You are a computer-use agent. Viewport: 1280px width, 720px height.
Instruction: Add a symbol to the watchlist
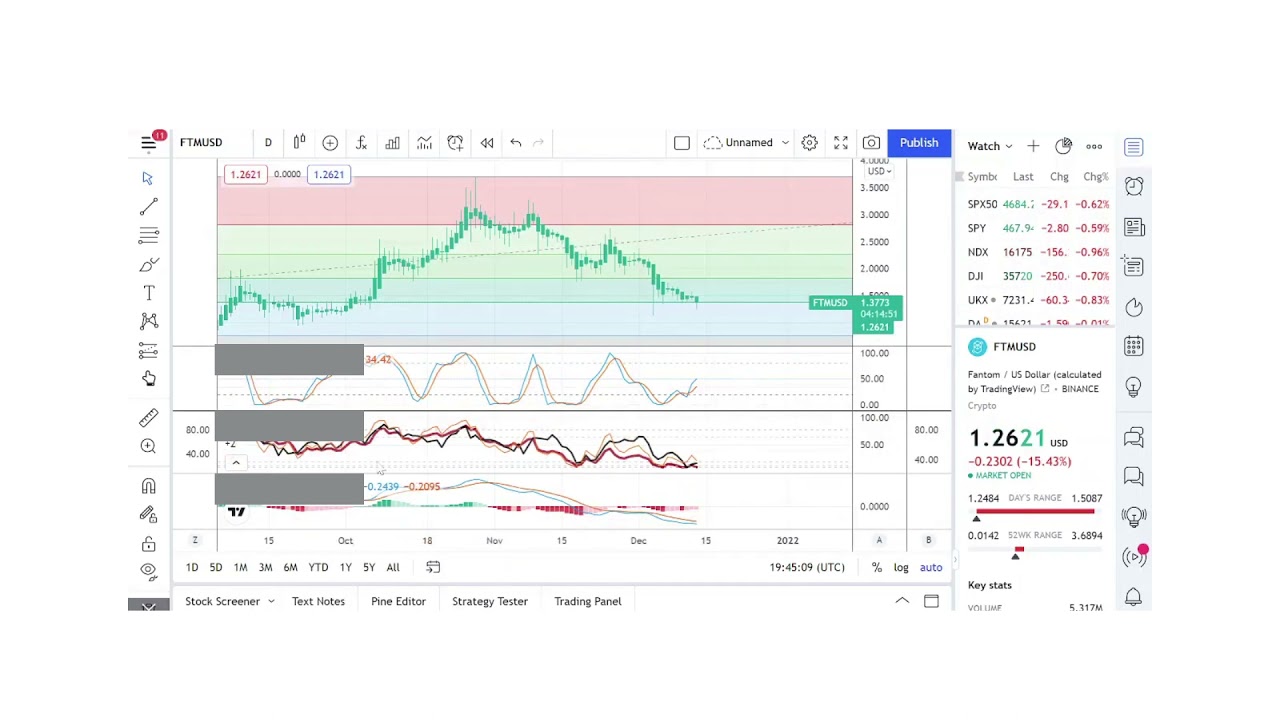point(1033,147)
